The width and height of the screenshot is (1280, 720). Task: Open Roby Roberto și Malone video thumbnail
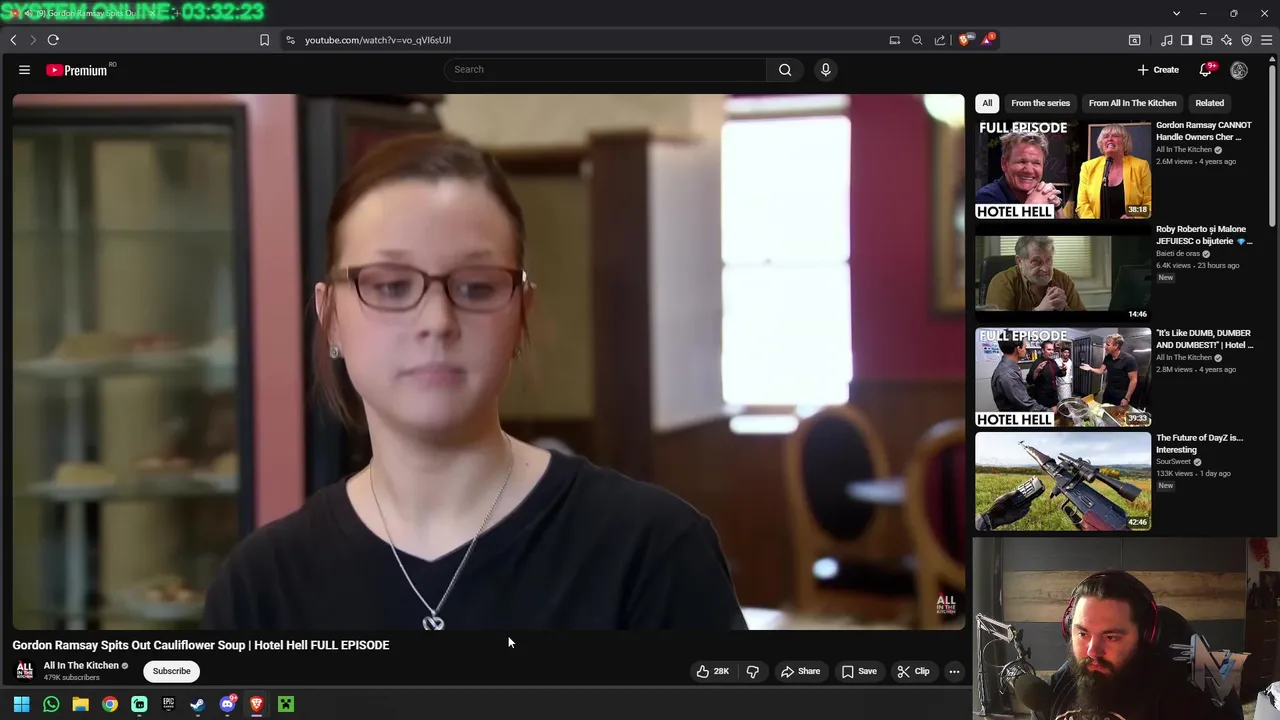coord(1063,273)
